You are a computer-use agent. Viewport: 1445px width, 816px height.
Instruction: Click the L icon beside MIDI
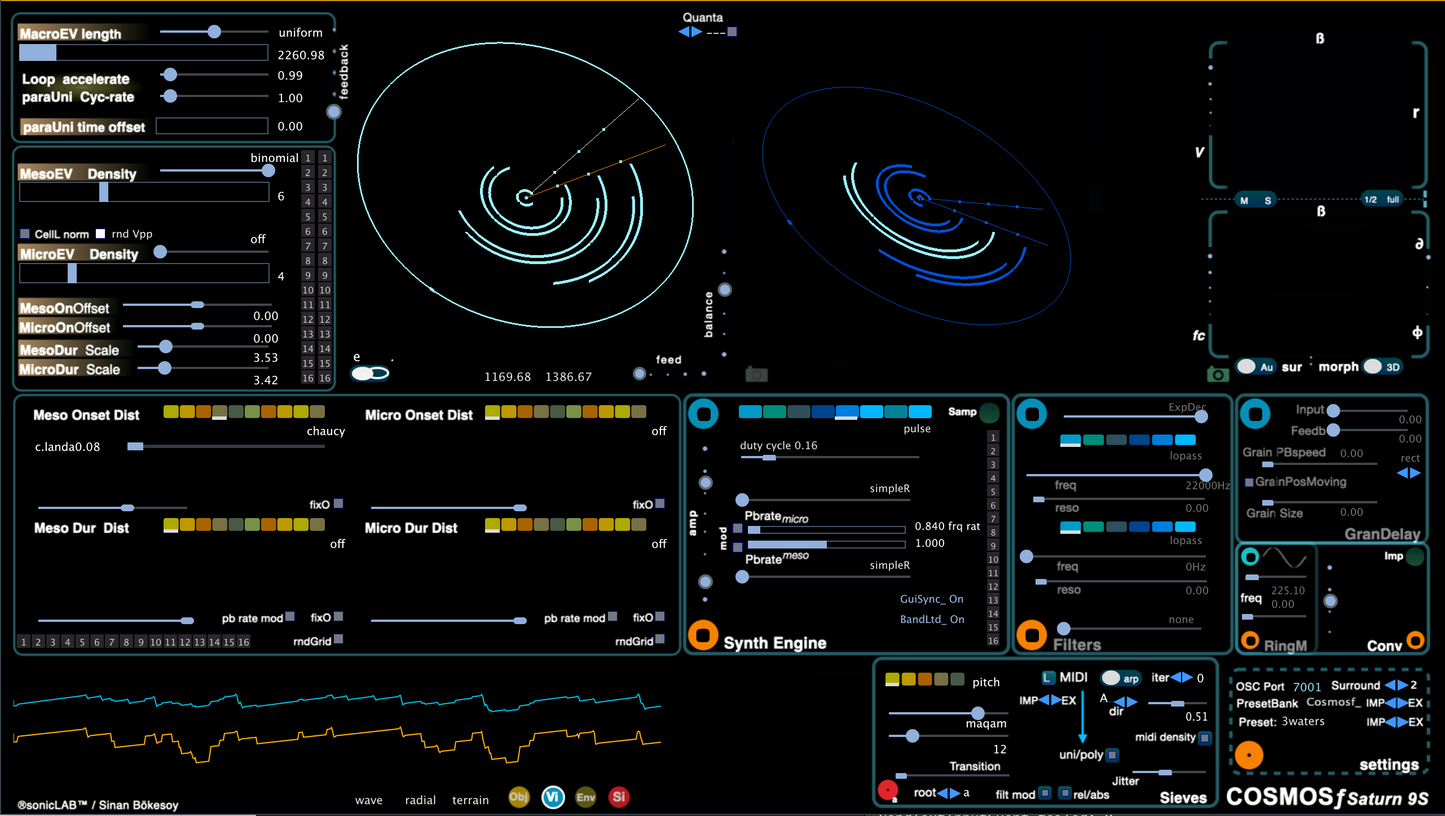[1048, 677]
